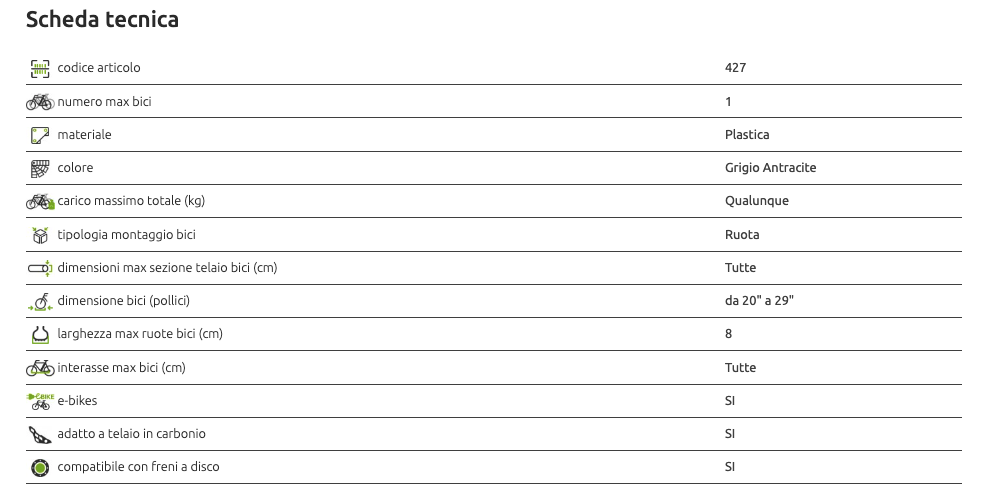Image resolution: width=985 pixels, height=503 pixels.
Task: Click the tipologia montaggio bici icon
Action: coord(40,235)
